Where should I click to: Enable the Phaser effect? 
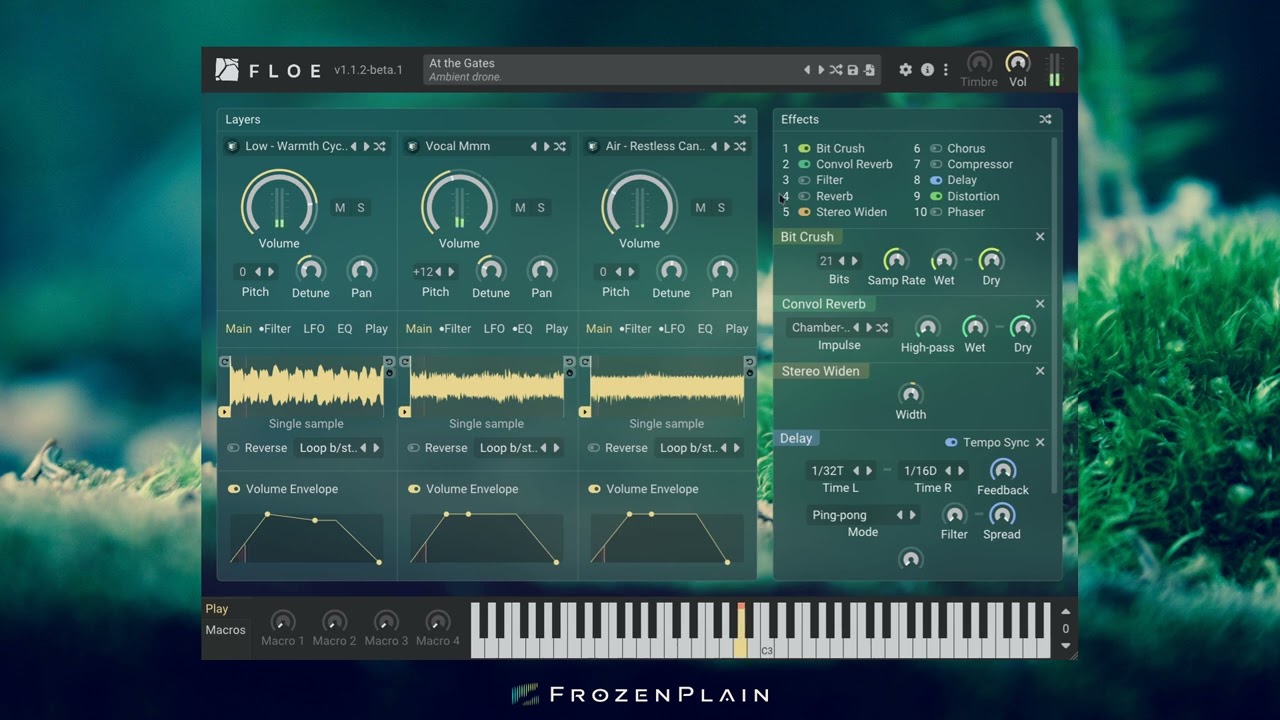pyautogui.click(x=936, y=212)
